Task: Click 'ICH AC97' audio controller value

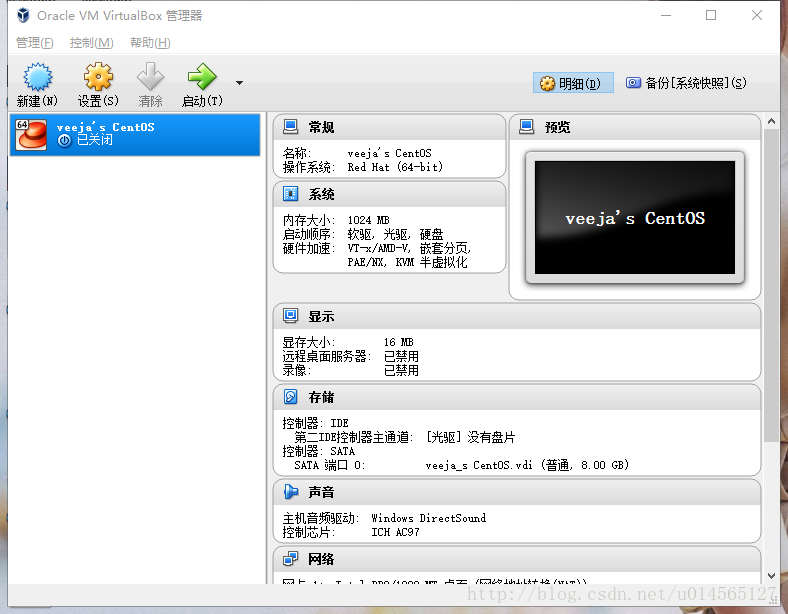Action: [395, 532]
